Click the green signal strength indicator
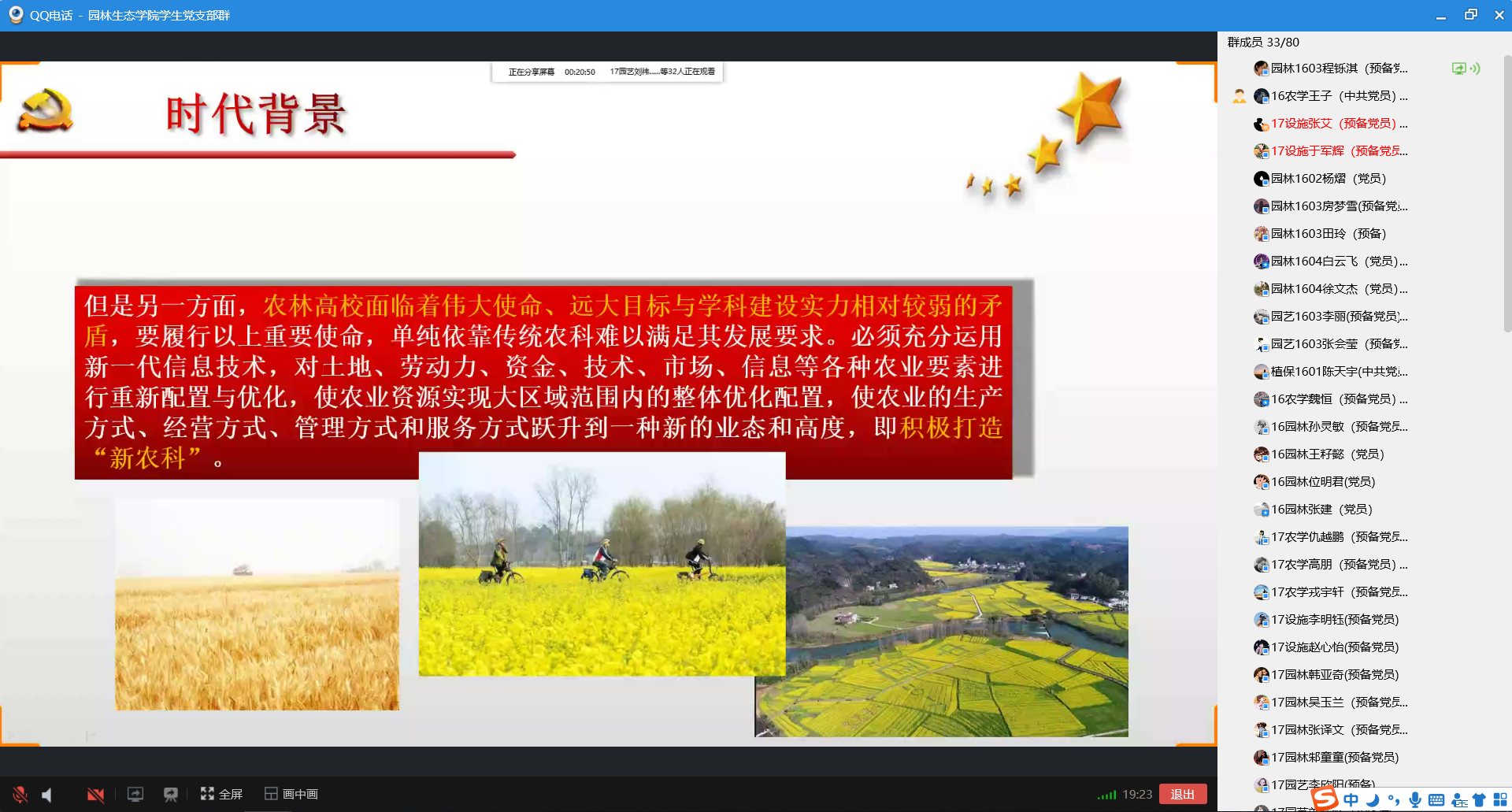1512x812 pixels. (x=1106, y=795)
